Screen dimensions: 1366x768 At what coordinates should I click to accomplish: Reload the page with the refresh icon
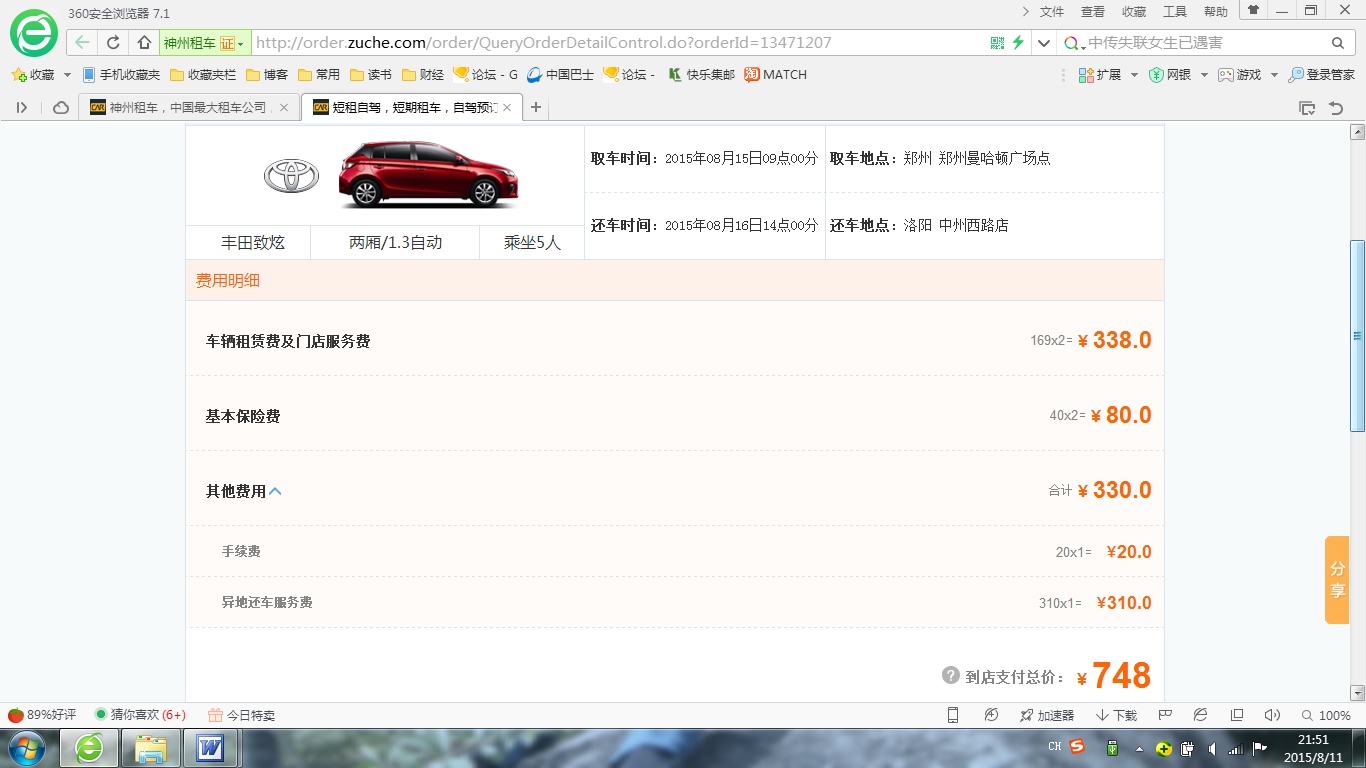tap(113, 43)
